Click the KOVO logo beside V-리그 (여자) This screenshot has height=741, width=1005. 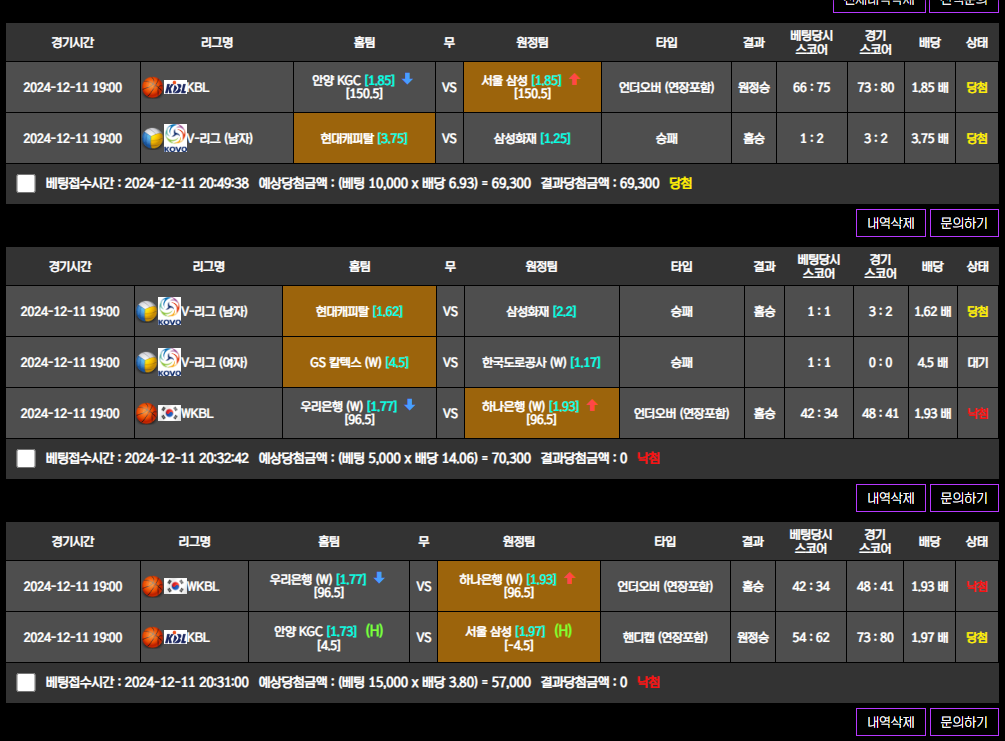tap(170, 362)
